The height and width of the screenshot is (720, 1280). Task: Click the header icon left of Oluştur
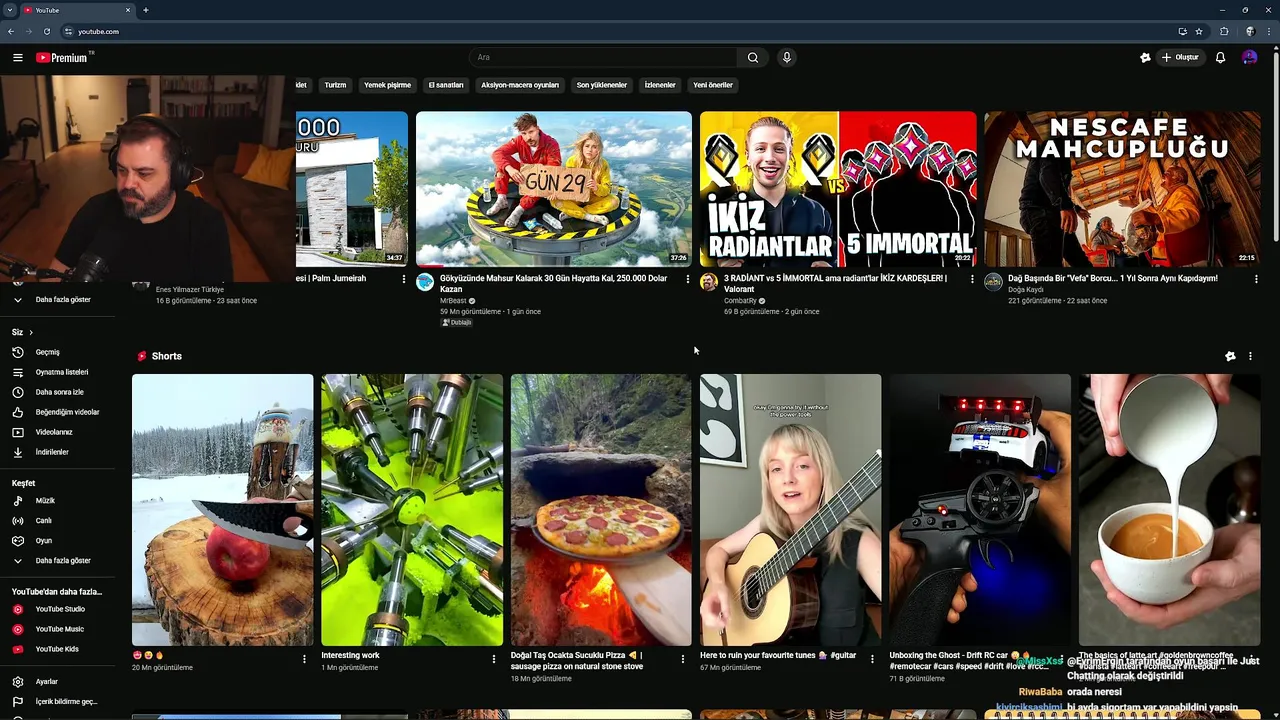(1145, 58)
